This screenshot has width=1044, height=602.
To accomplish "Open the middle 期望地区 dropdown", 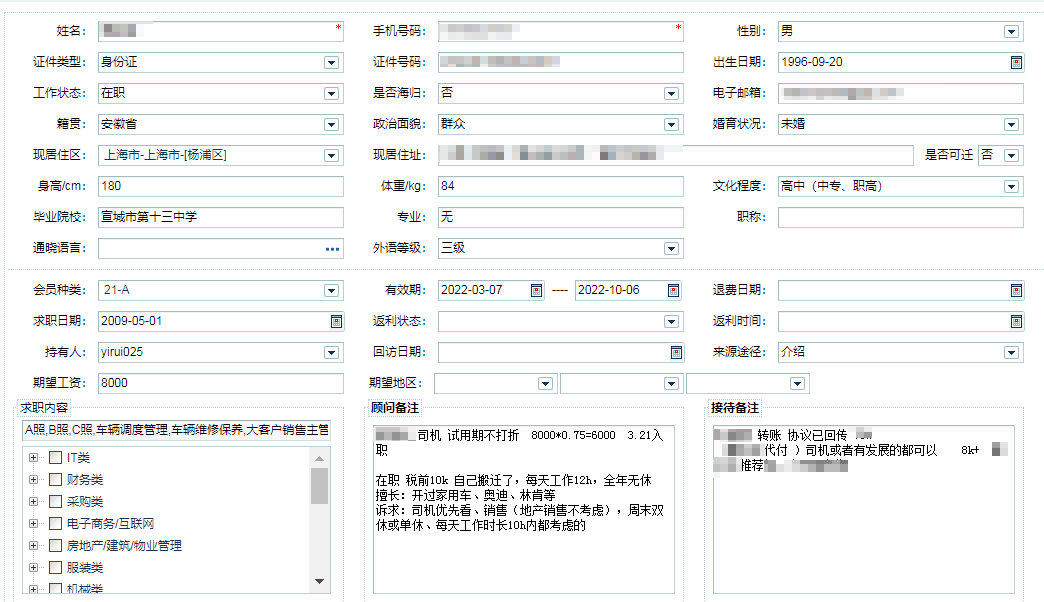I will click(671, 384).
